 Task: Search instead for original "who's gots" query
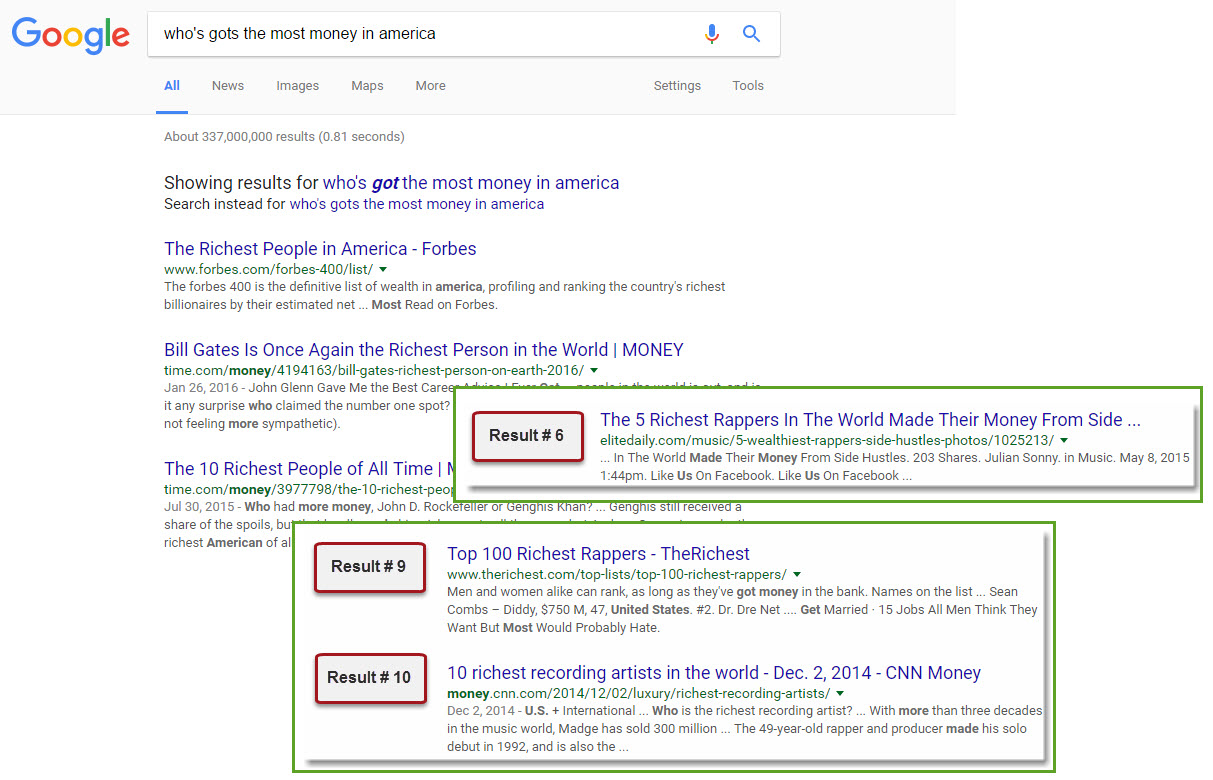tap(417, 204)
